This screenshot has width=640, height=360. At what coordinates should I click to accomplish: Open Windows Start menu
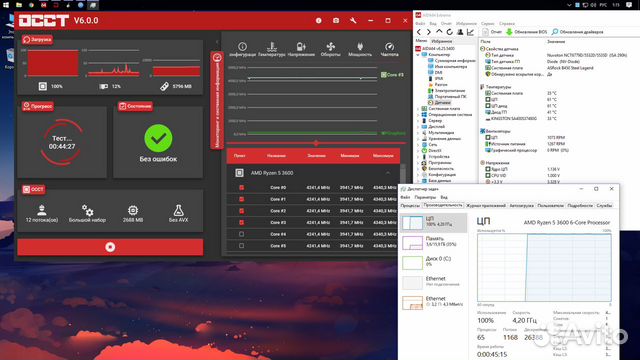(6, 5)
